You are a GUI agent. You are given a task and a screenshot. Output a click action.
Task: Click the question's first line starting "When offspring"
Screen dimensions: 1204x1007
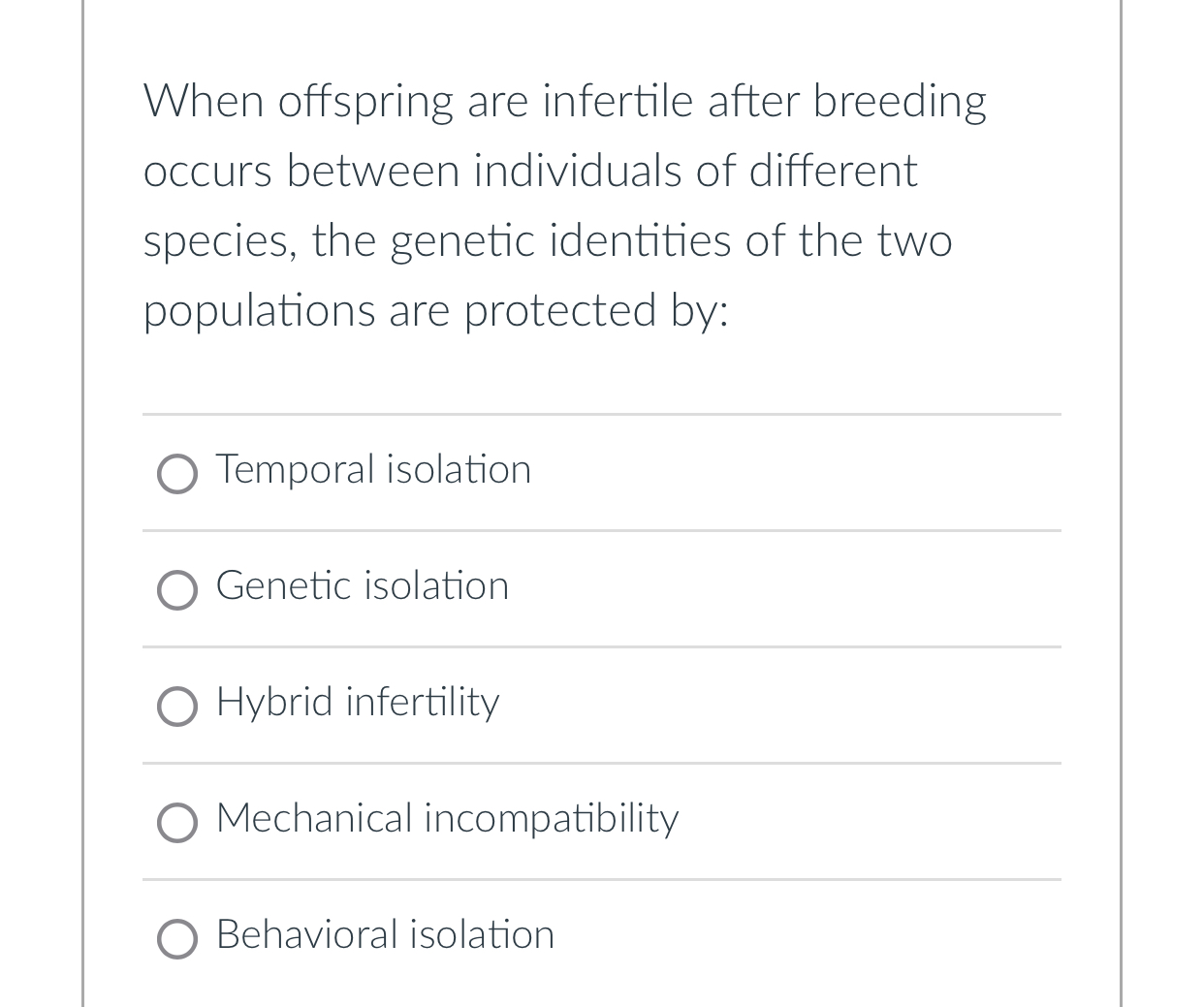point(564,102)
